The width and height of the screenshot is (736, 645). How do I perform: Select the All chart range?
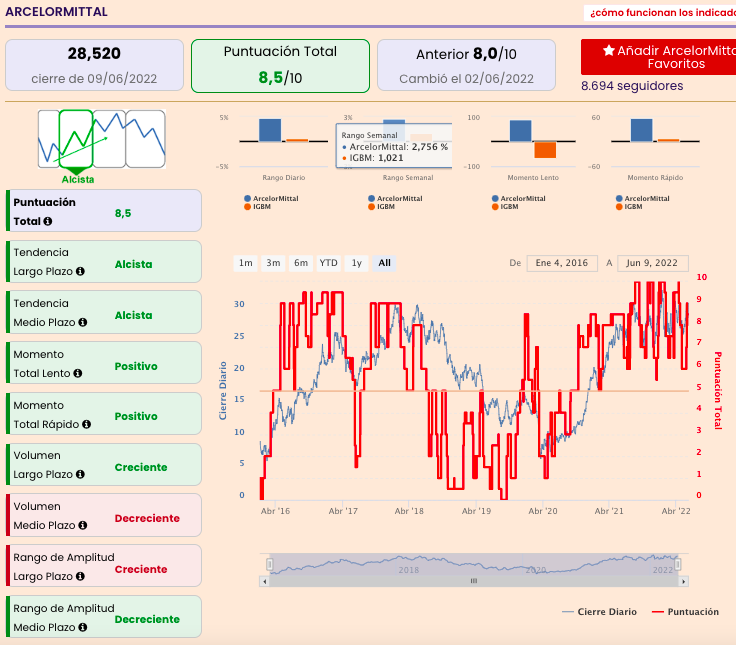384,263
